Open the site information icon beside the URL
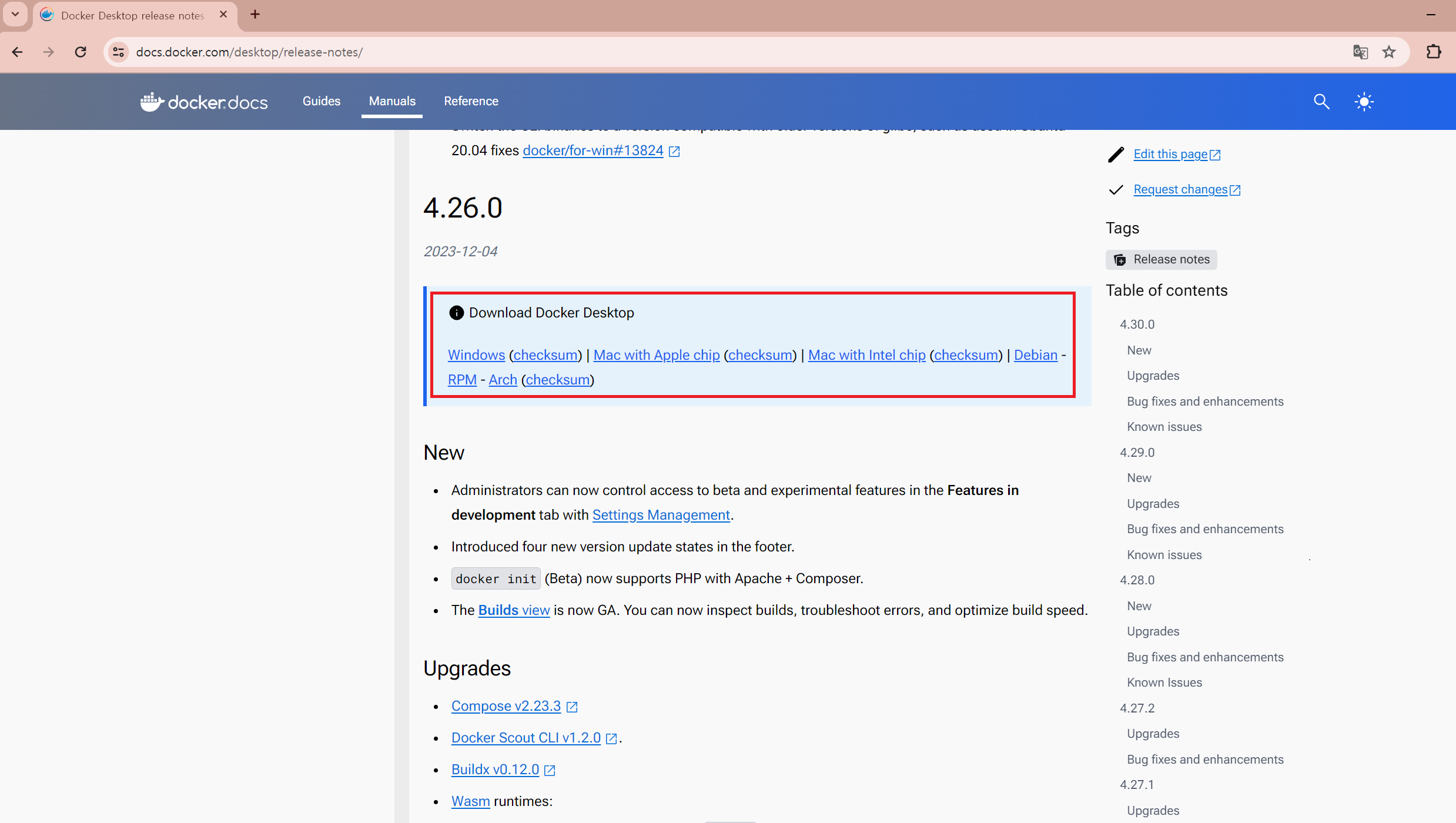1456x823 pixels. (118, 52)
